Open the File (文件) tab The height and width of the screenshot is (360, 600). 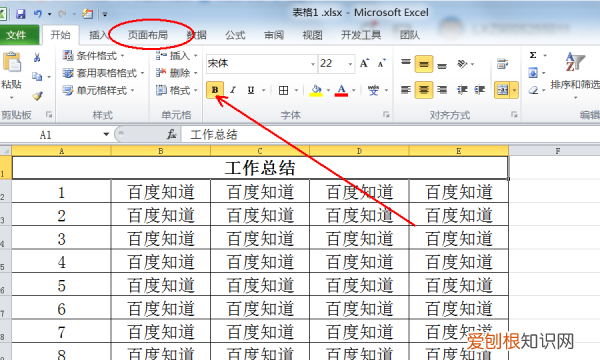[x=19, y=35]
